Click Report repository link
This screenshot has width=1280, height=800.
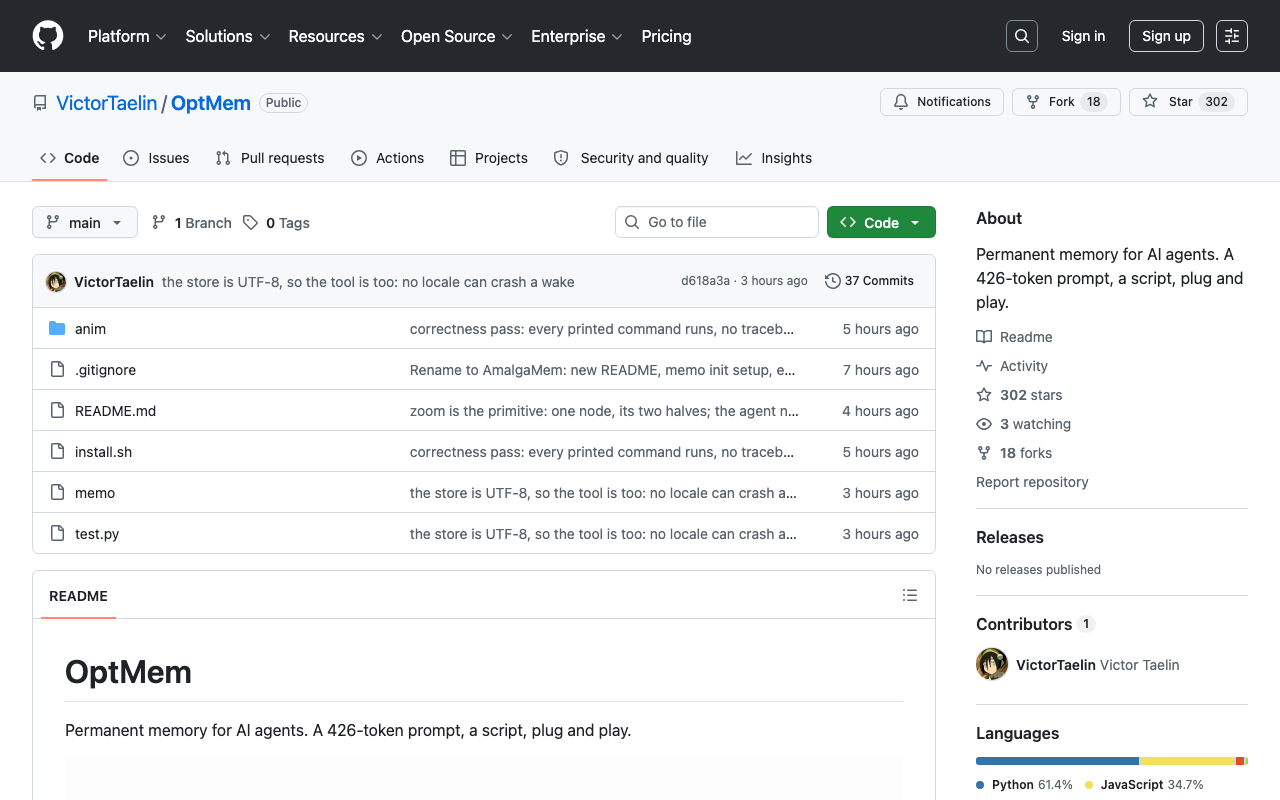1032,482
